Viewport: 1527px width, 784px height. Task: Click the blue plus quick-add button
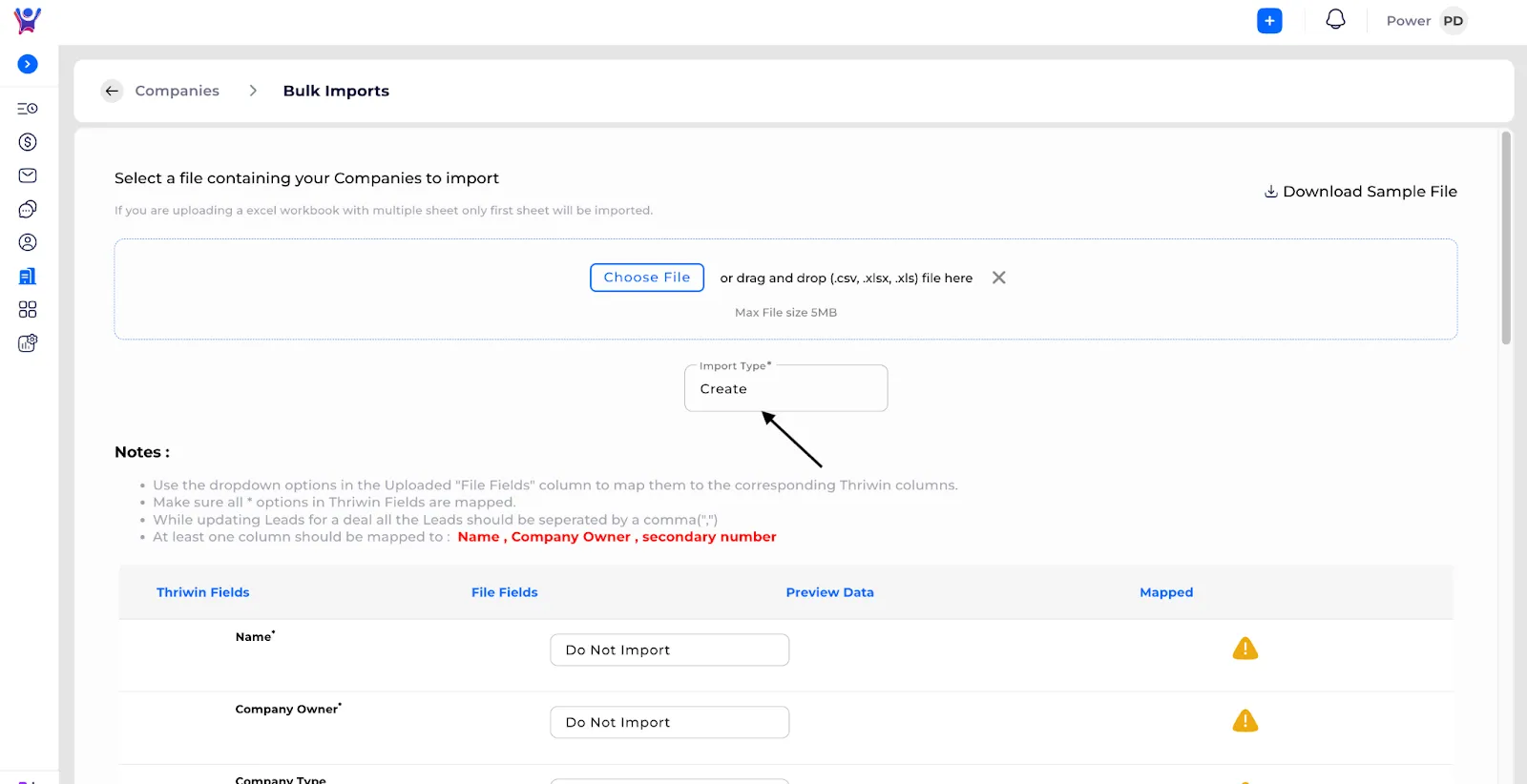point(1269,21)
